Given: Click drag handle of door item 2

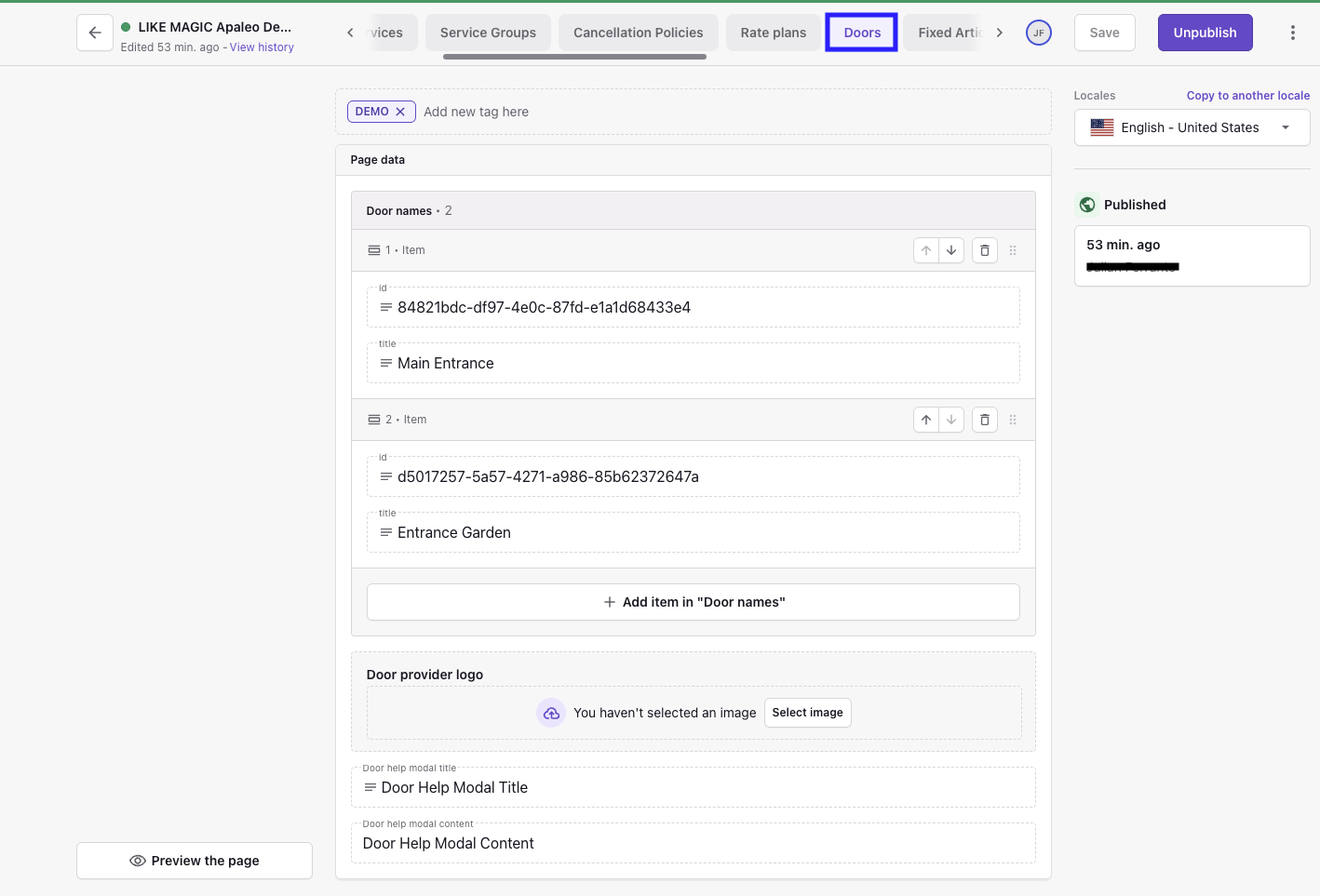Looking at the screenshot, I should point(1013,420).
